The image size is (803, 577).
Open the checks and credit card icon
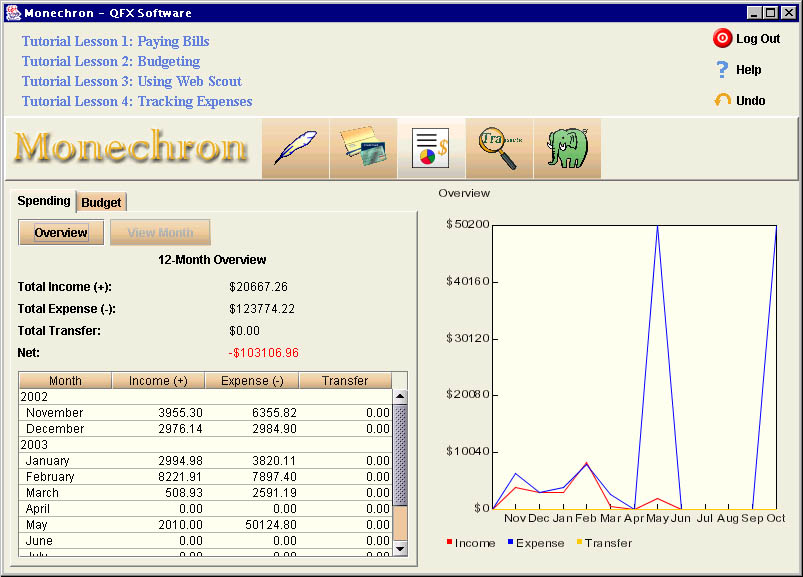(x=363, y=148)
